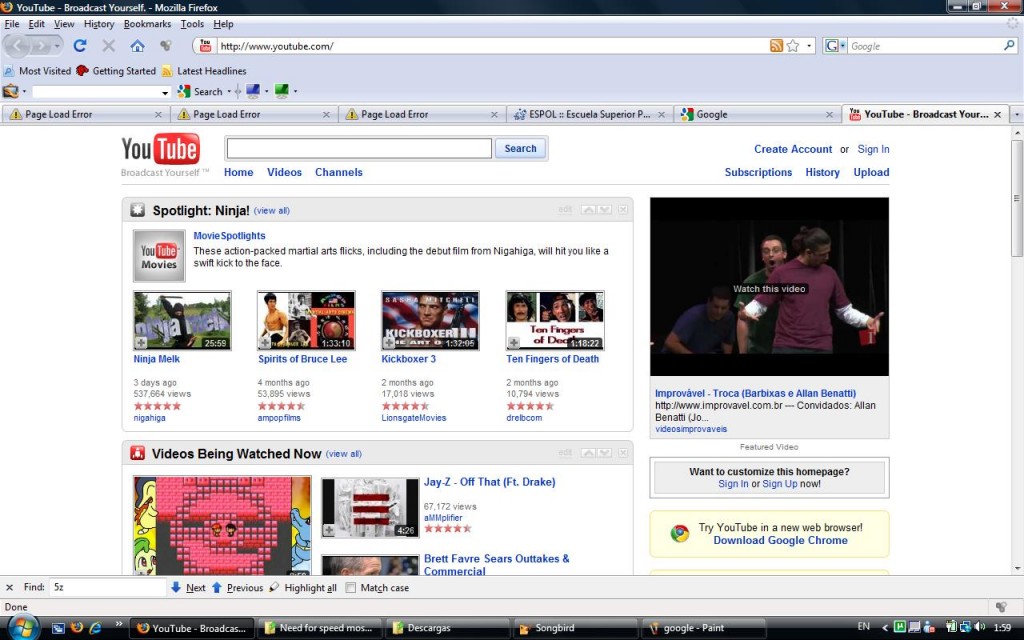Go to the Firefox home page icon

[137, 46]
